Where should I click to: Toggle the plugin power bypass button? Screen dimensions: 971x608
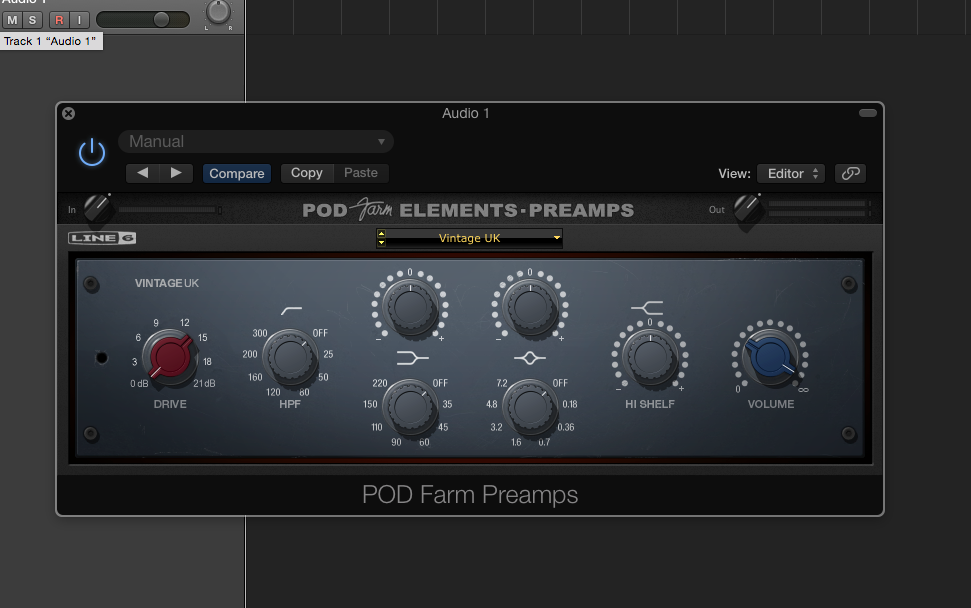[92, 152]
